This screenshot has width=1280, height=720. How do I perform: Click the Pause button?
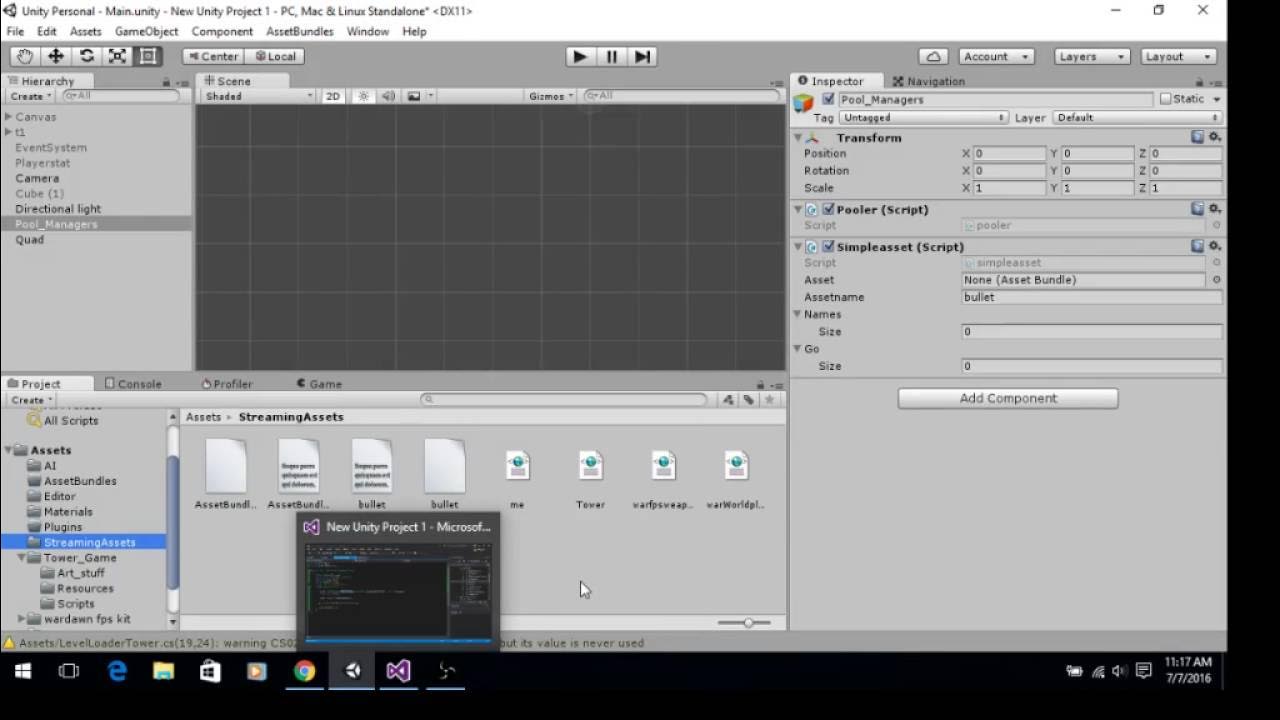[612, 57]
